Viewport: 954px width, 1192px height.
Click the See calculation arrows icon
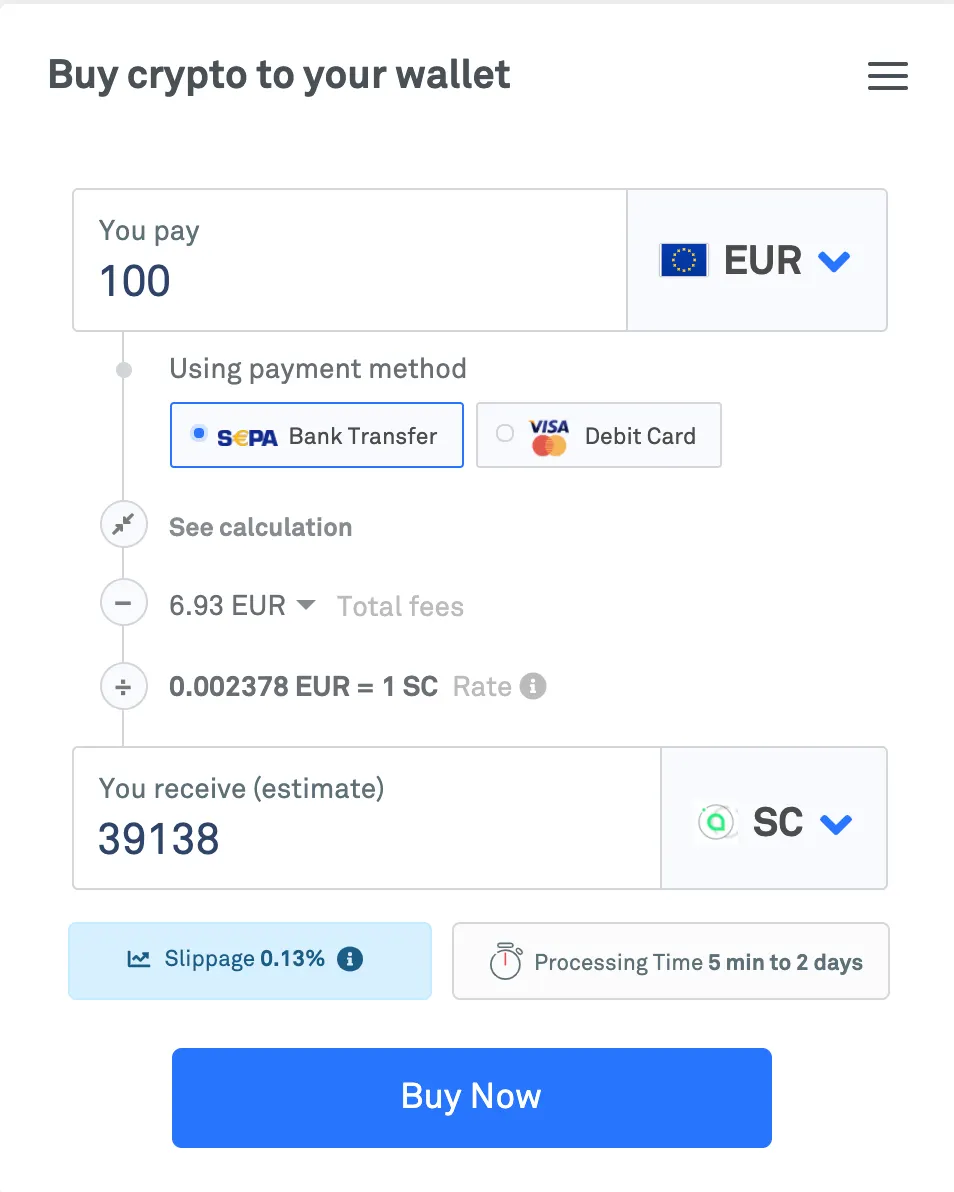point(123,524)
